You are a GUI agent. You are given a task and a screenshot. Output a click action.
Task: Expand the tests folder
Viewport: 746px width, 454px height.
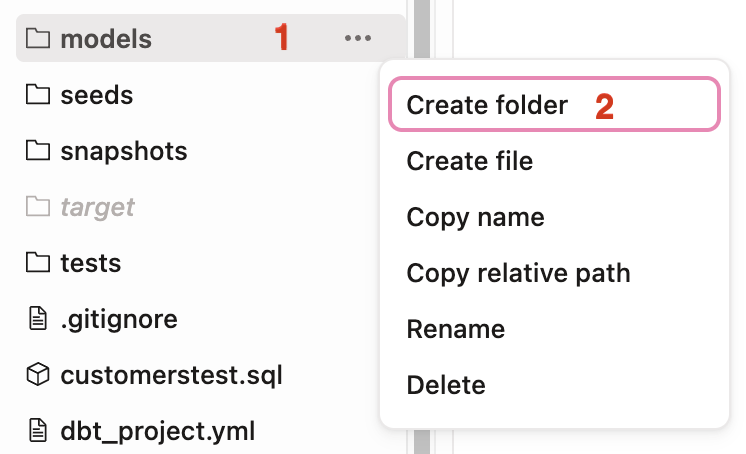click(x=90, y=263)
